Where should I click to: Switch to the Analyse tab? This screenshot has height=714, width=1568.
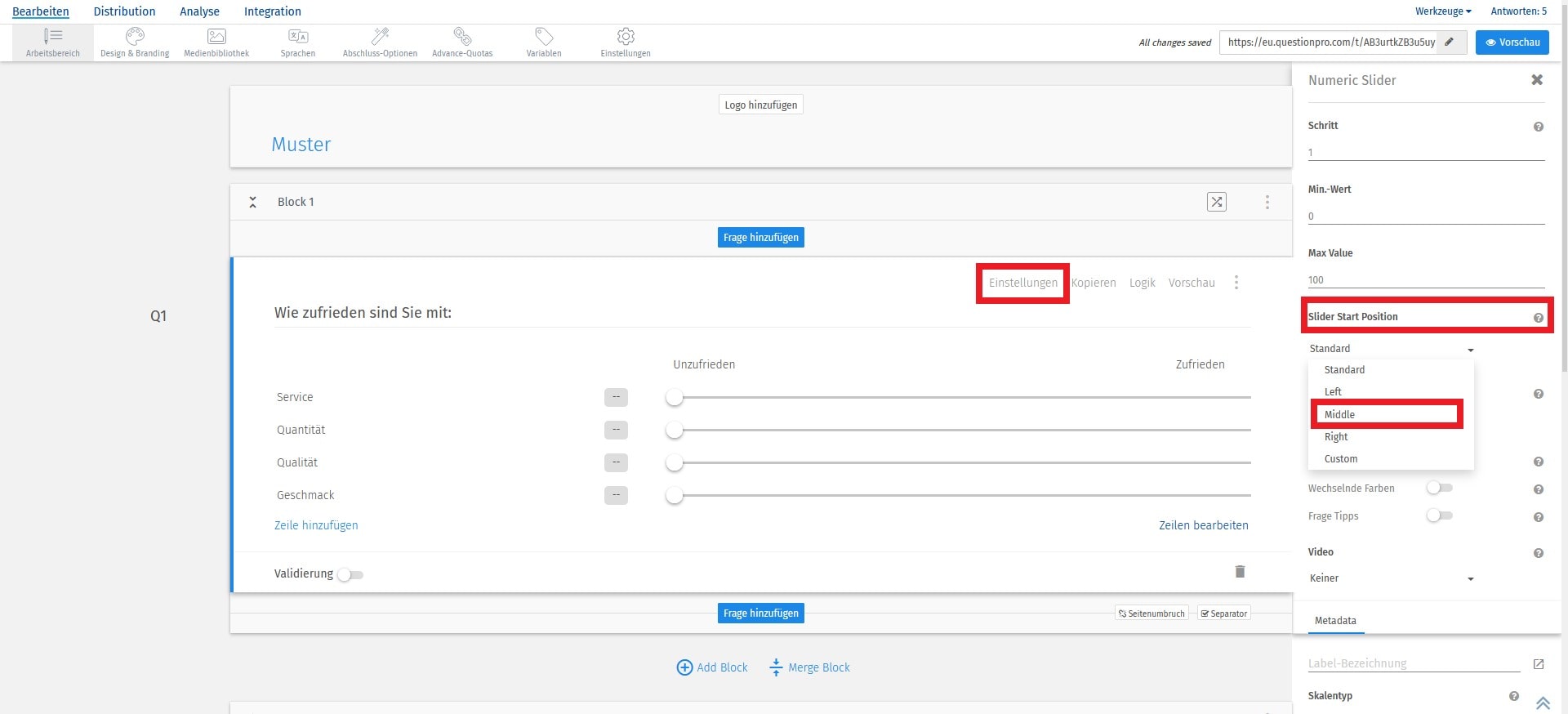click(199, 11)
